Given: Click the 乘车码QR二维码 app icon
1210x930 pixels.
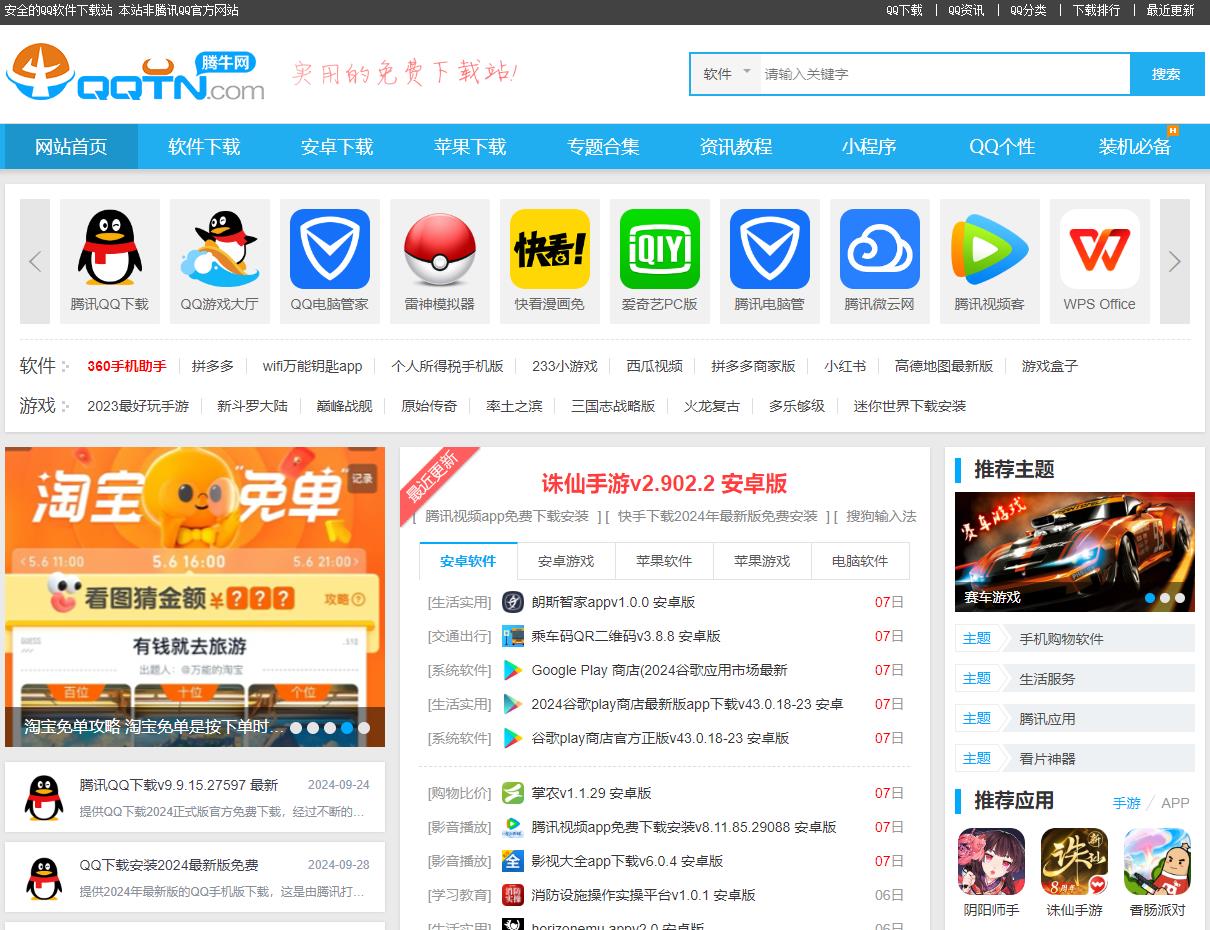Looking at the screenshot, I should 513,636.
